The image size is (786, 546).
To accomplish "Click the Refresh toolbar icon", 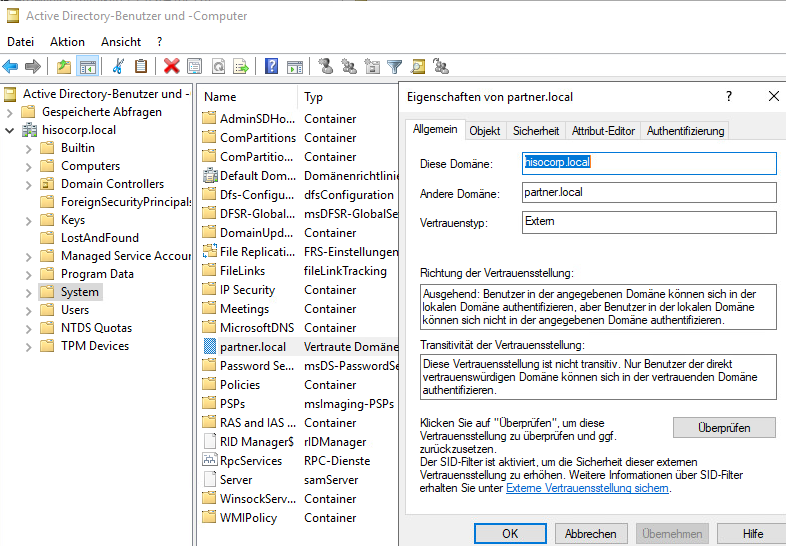I will coord(218,66).
